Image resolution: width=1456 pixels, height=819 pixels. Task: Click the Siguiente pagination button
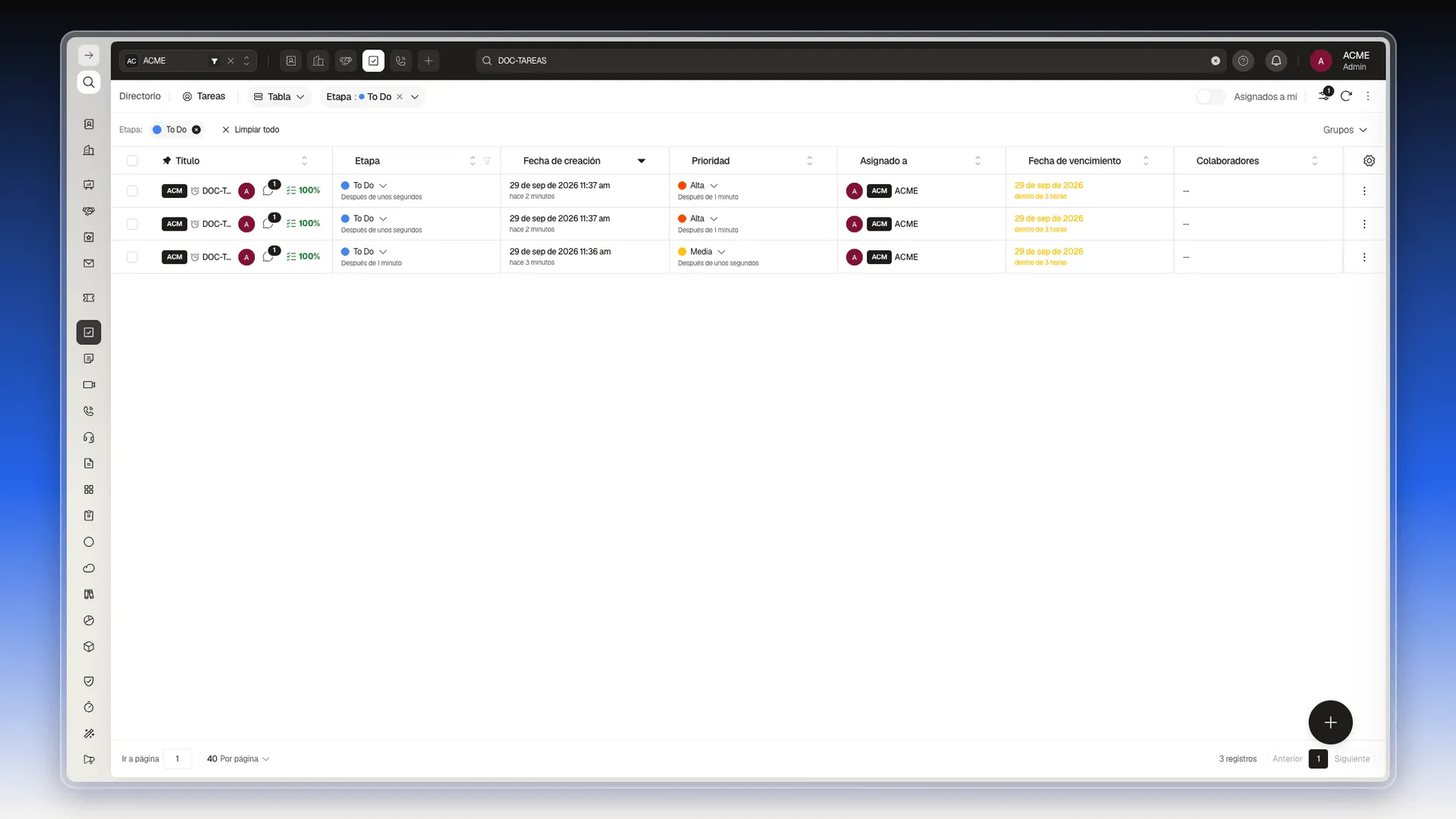1351,759
